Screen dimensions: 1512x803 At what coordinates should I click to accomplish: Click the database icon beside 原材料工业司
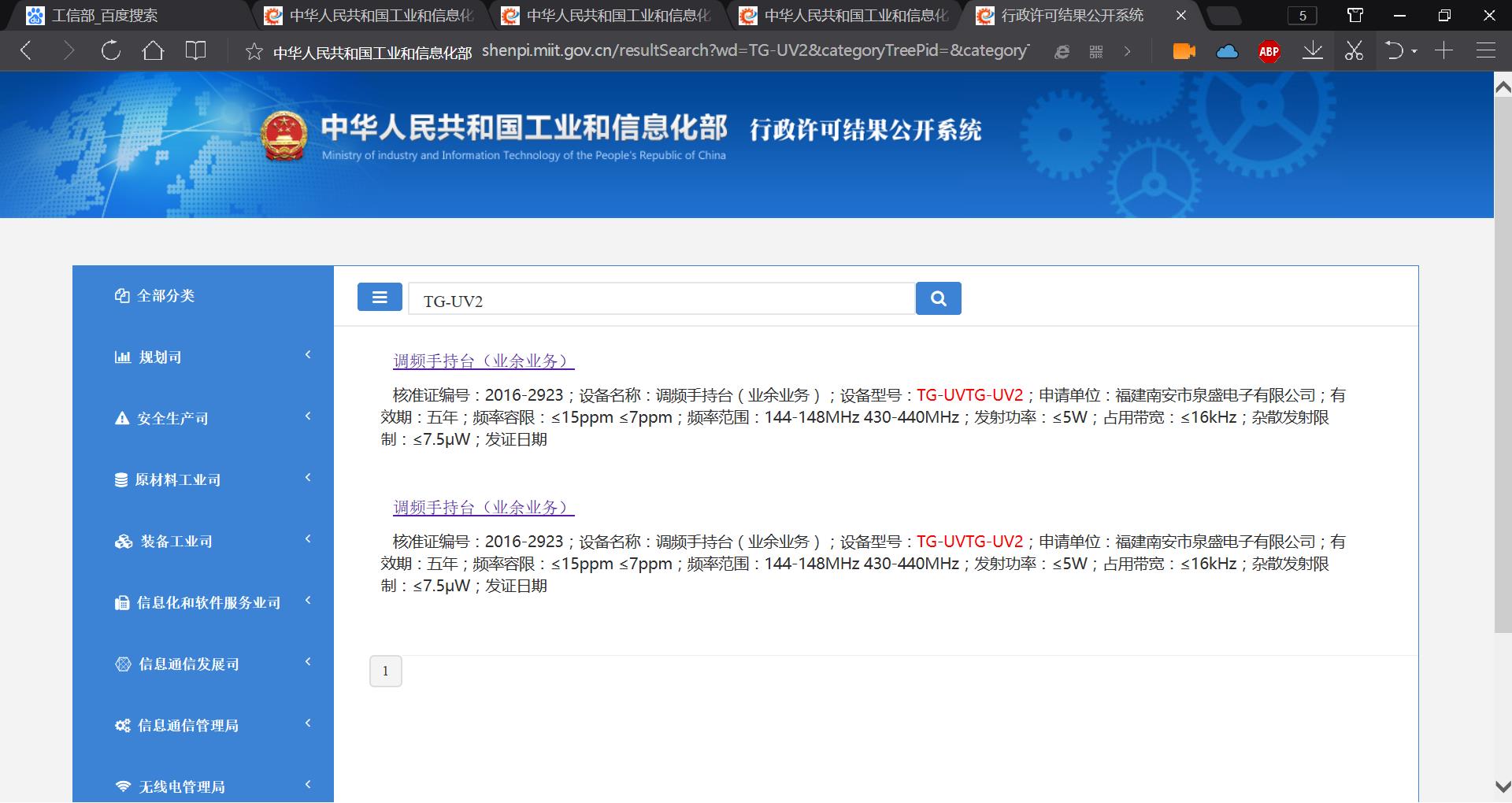coord(121,480)
